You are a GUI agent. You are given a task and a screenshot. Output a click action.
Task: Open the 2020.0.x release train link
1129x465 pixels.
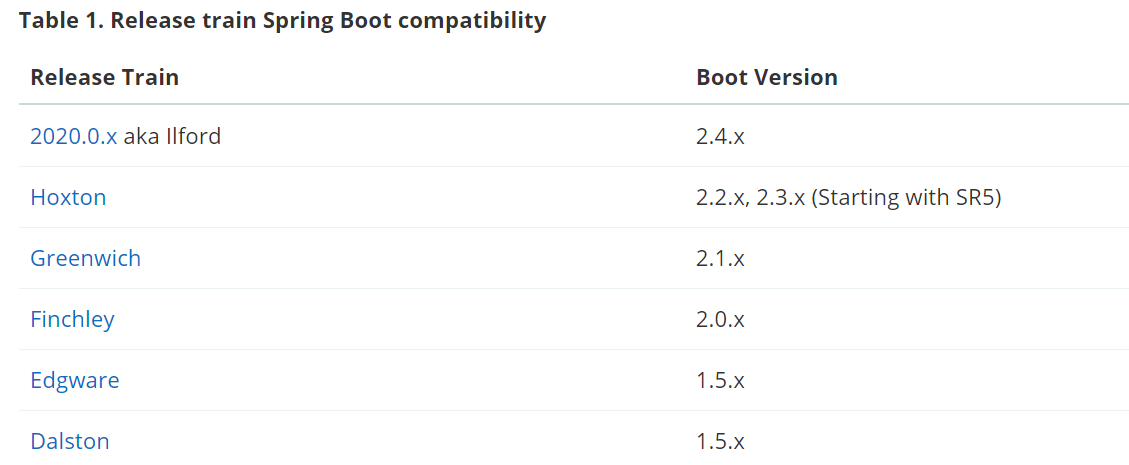point(73,136)
